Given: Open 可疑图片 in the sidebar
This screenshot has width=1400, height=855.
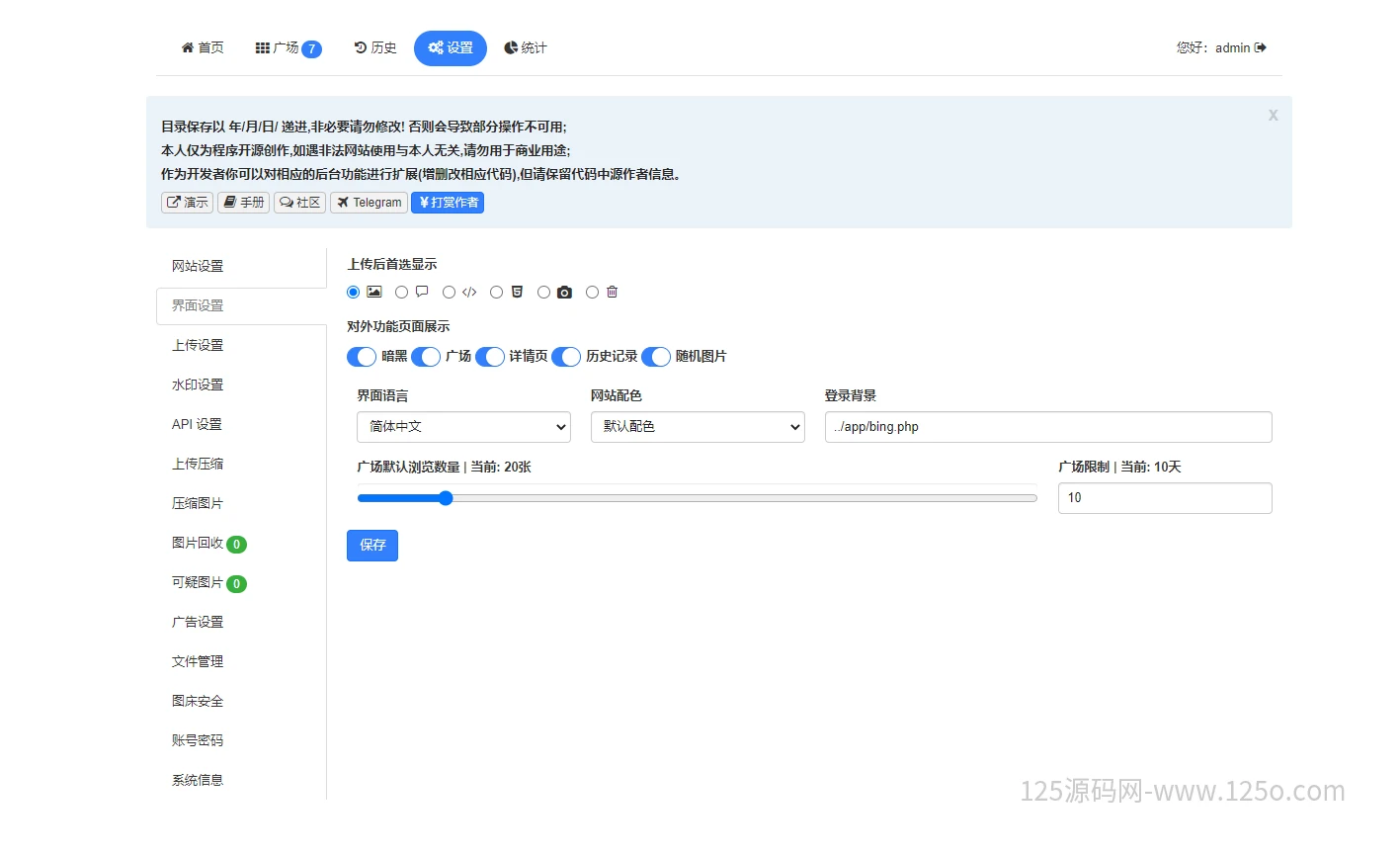Looking at the screenshot, I should click(241, 582).
